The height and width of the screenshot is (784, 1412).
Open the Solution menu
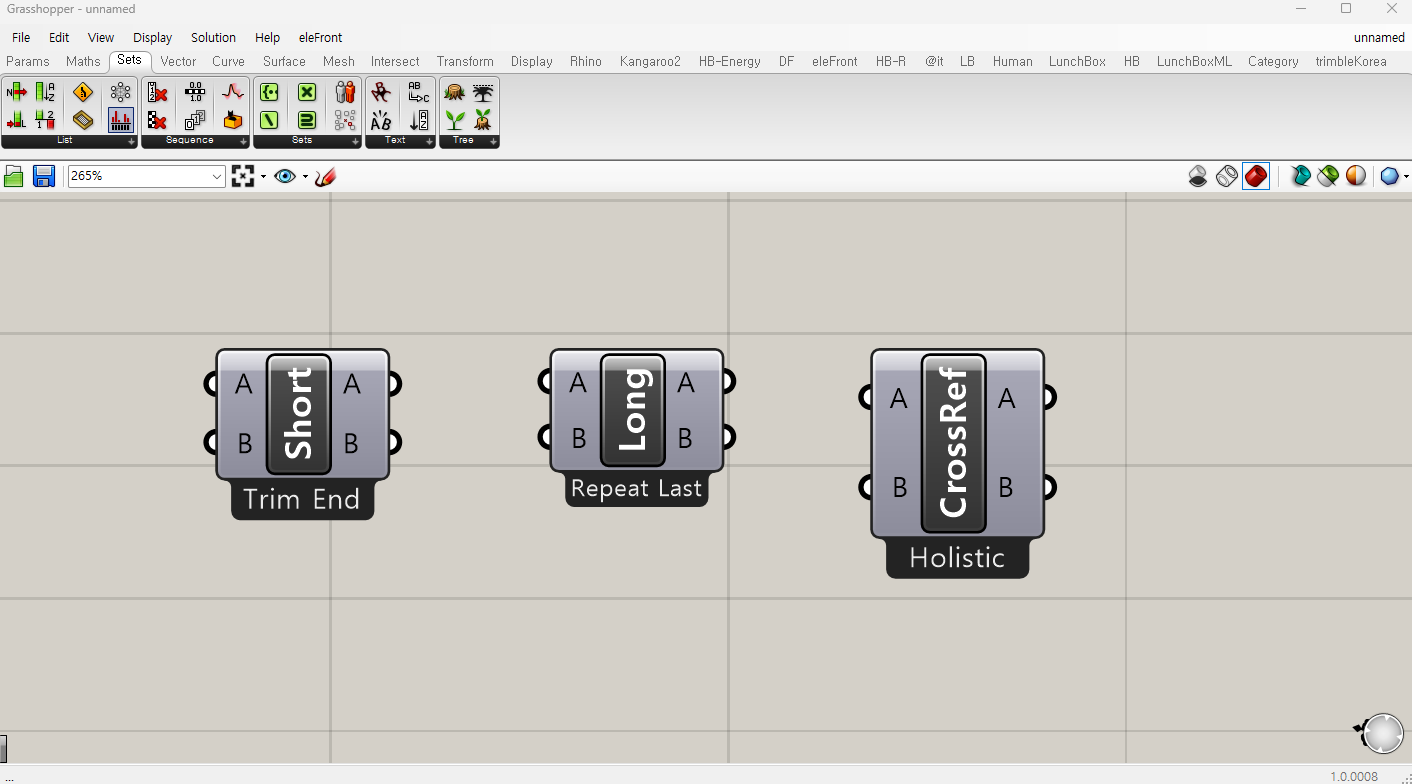coord(213,37)
